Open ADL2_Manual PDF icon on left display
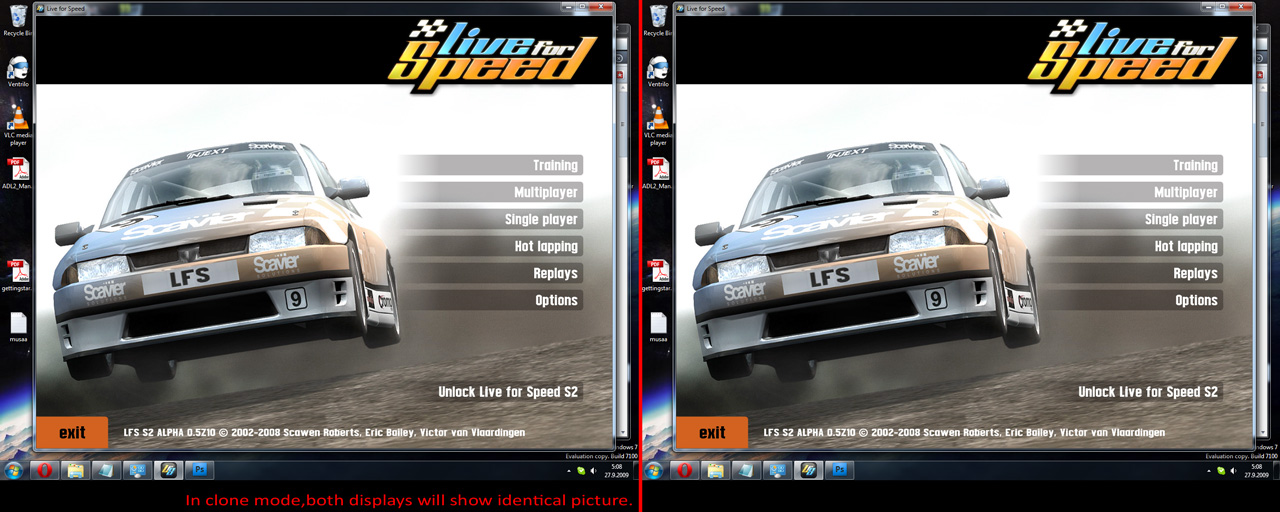The height and width of the screenshot is (512, 1280). coord(17,175)
